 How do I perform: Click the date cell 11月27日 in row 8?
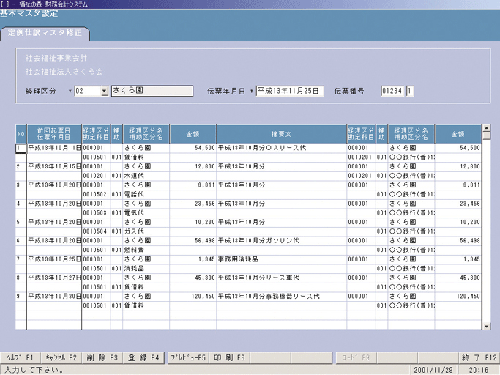pyautogui.click(x=54, y=278)
